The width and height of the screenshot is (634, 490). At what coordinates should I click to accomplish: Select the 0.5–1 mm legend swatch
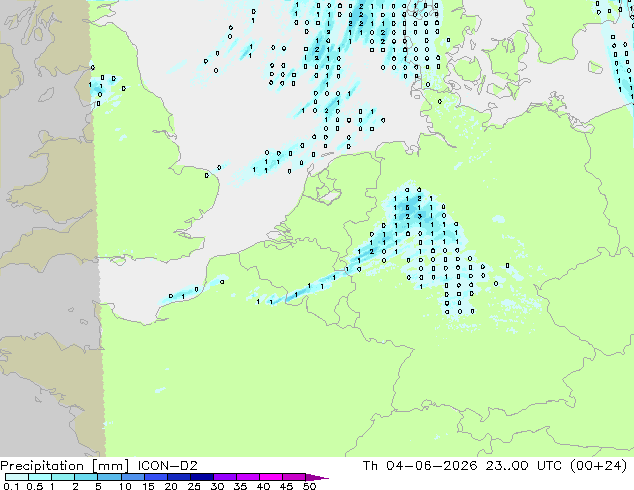[x=40, y=477]
